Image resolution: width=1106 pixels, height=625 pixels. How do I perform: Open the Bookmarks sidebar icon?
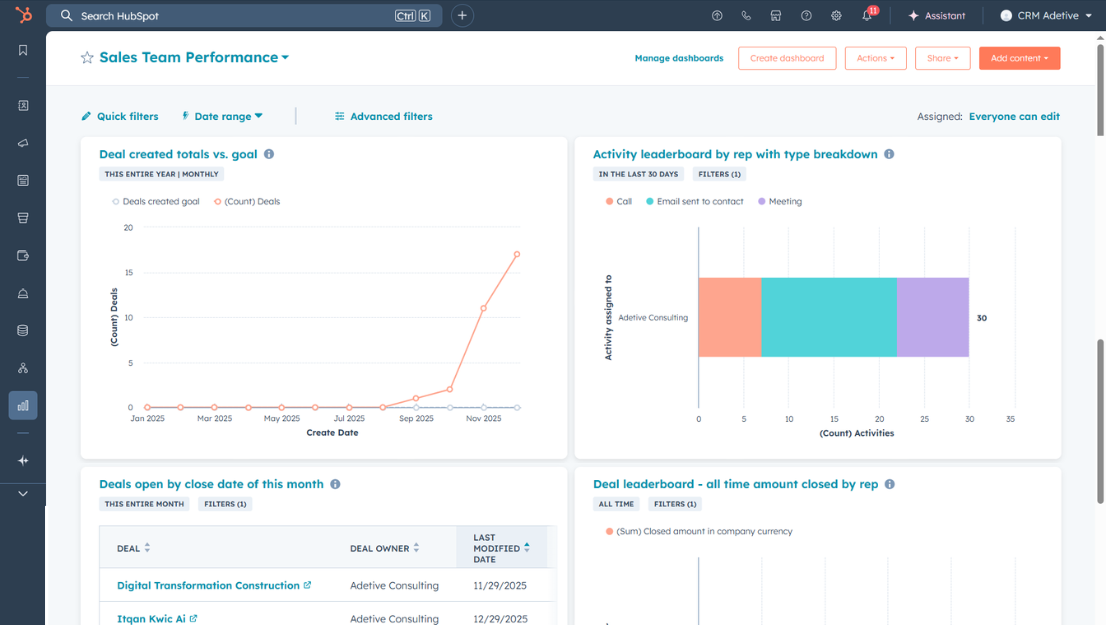tap(23, 49)
